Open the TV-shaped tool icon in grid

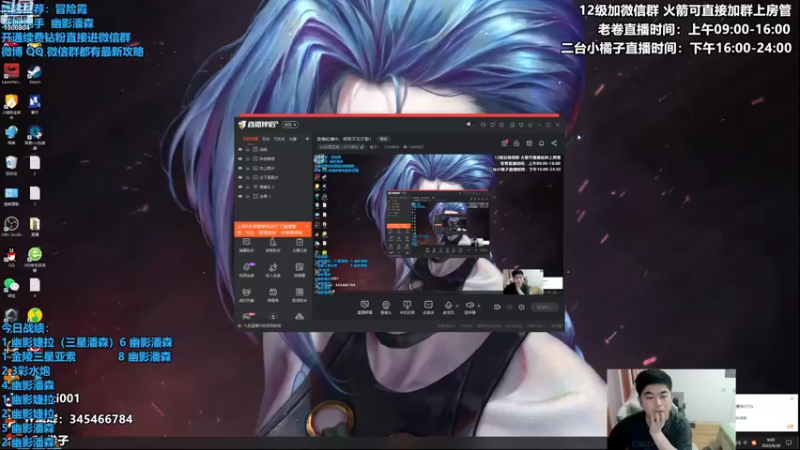click(x=273, y=294)
